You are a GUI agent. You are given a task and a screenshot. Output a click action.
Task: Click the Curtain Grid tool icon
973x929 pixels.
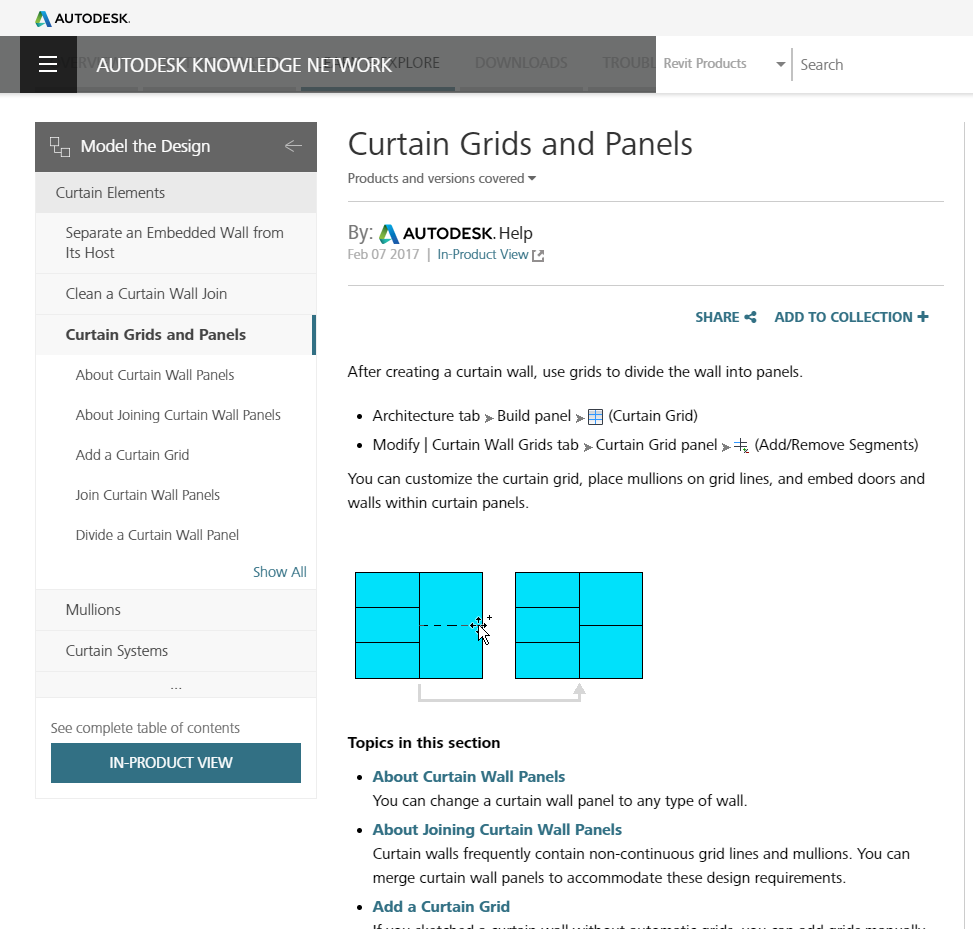click(595, 416)
